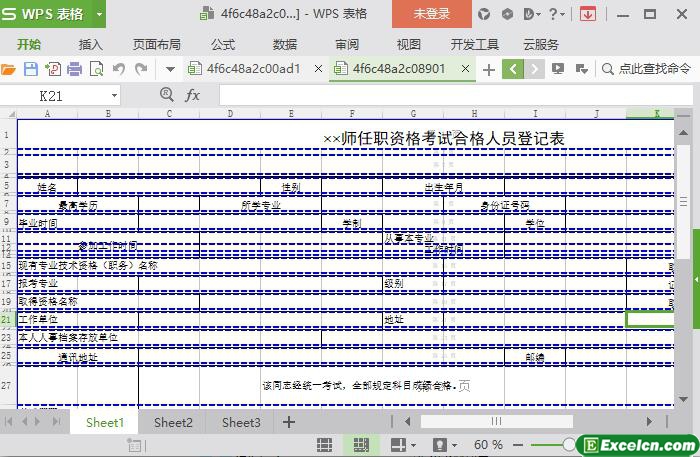
Task: Click the window switch icon beside search
Action: coord(581,69)
